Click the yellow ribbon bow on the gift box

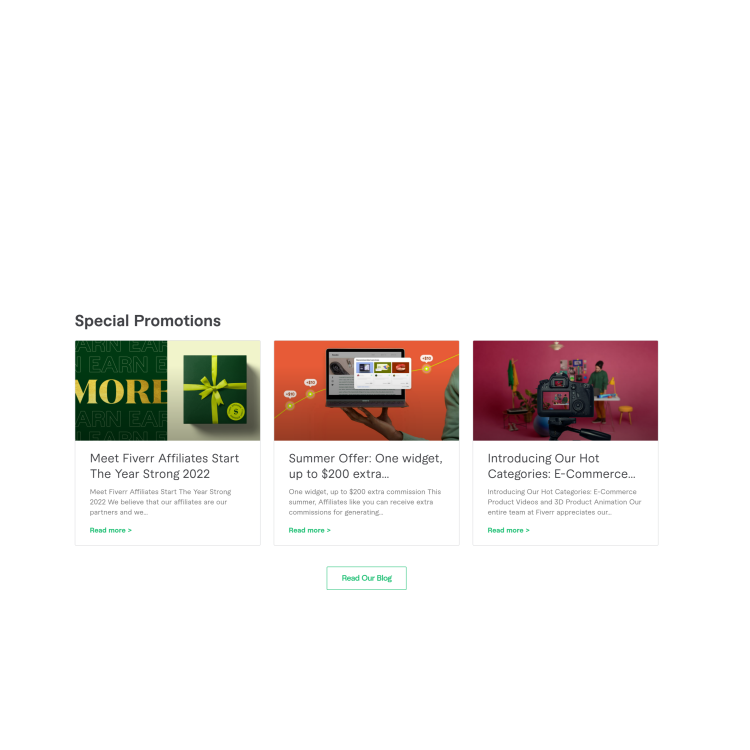tap(214, 387)
